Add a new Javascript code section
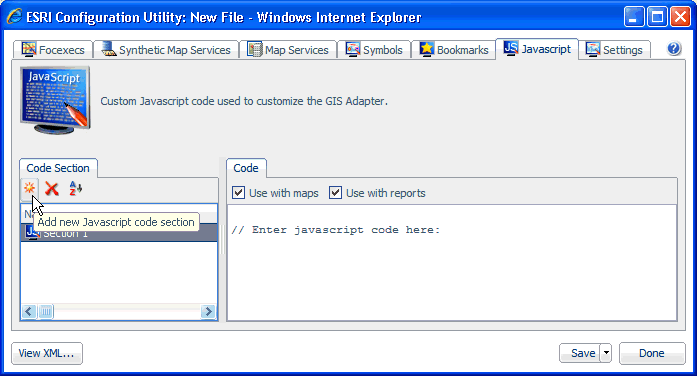Viewport: 697px width, 376px height. pos(30,188)
